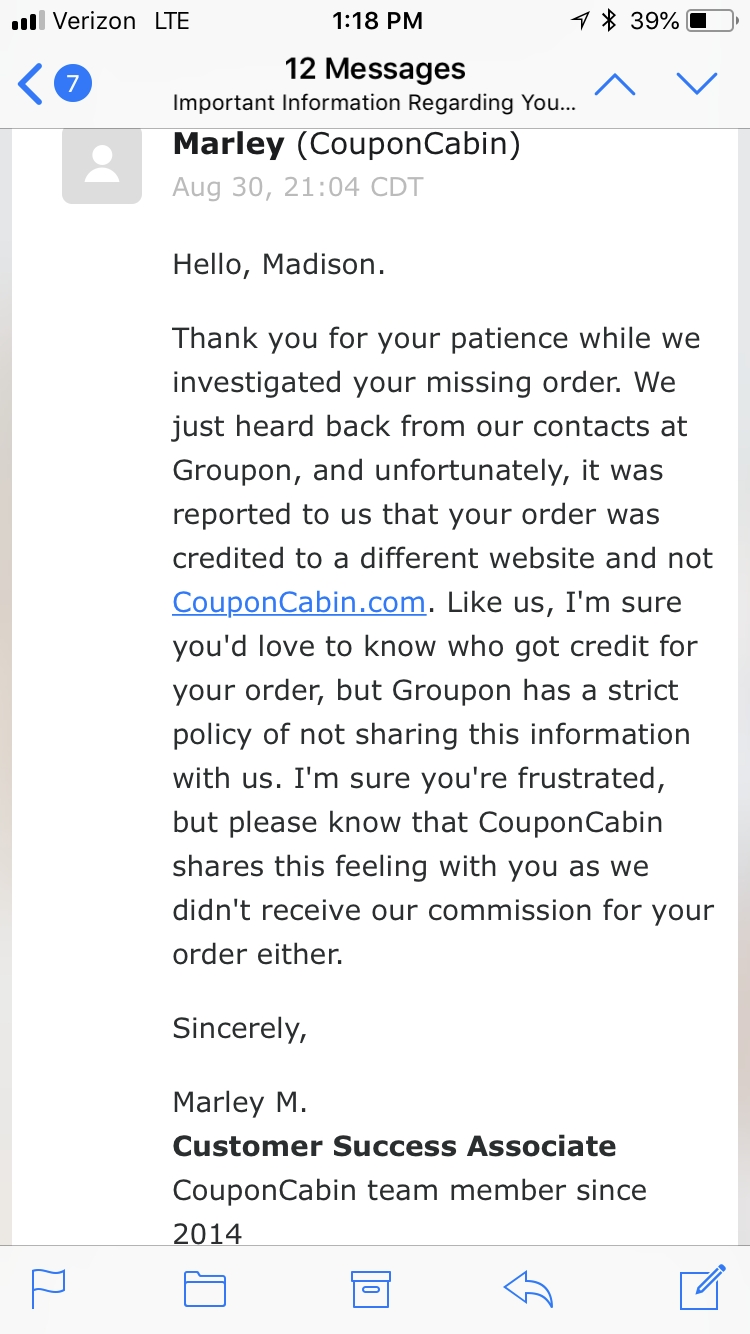This screenshot has width=750, height=1334.
Task: Tap sender name Marley (CouponCabin)
Action: pyautogui.click(x=346, y=145)
